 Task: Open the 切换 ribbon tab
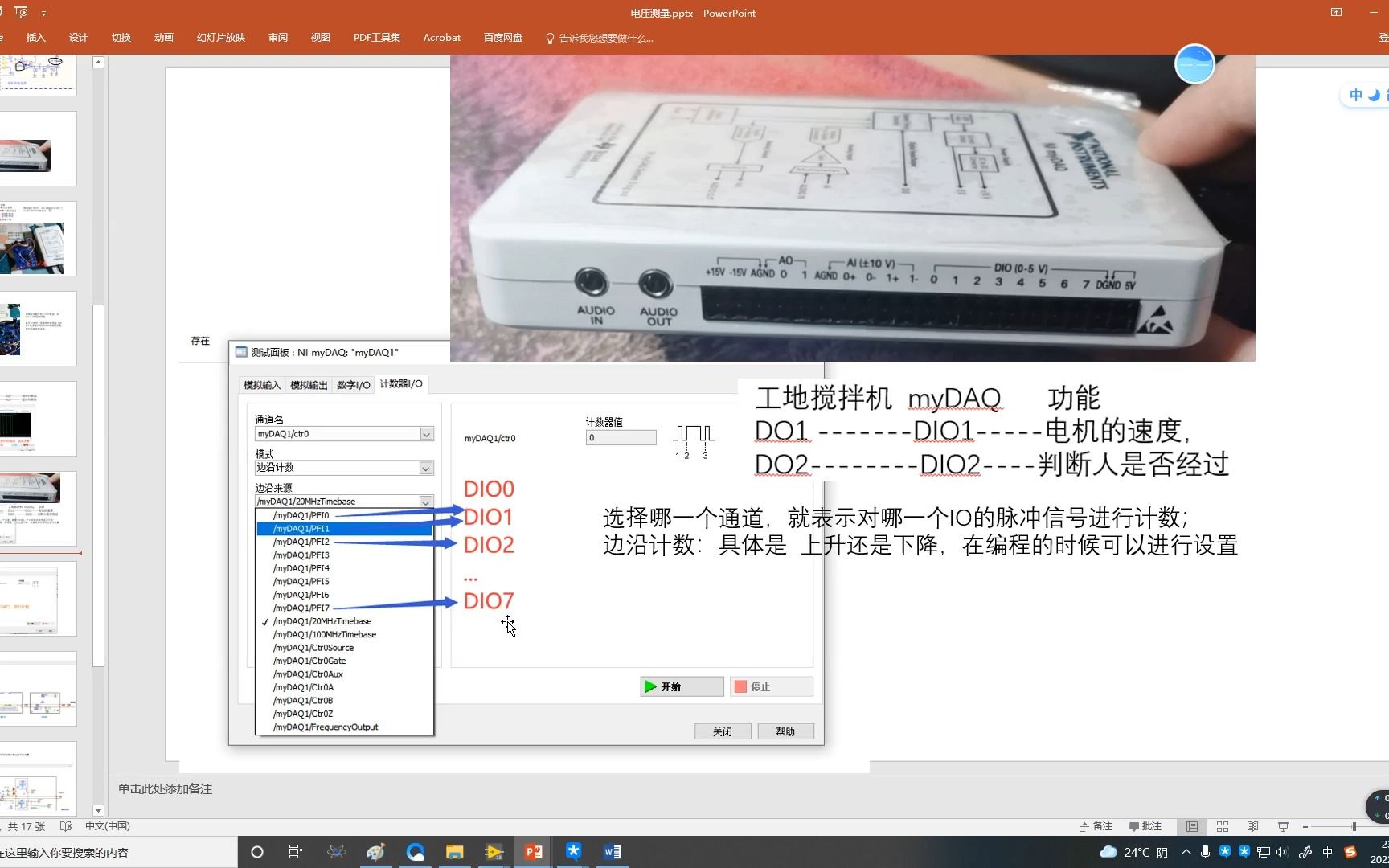pos(121,38)
